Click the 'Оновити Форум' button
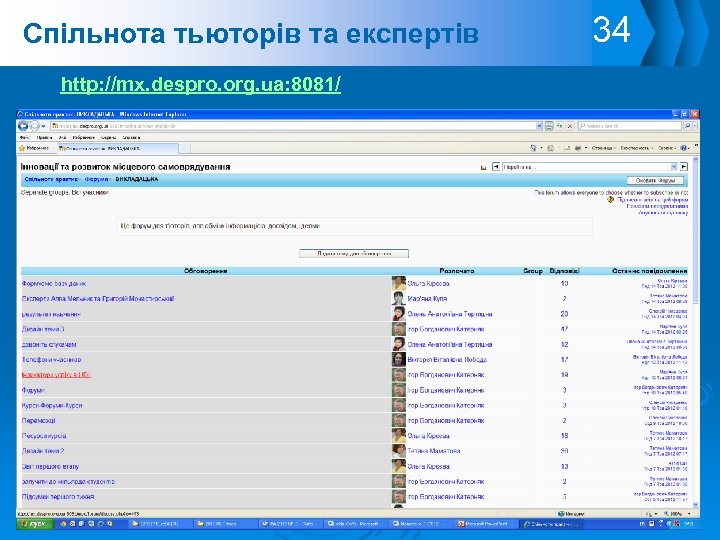The image size is (720, 540). point(655,180)
